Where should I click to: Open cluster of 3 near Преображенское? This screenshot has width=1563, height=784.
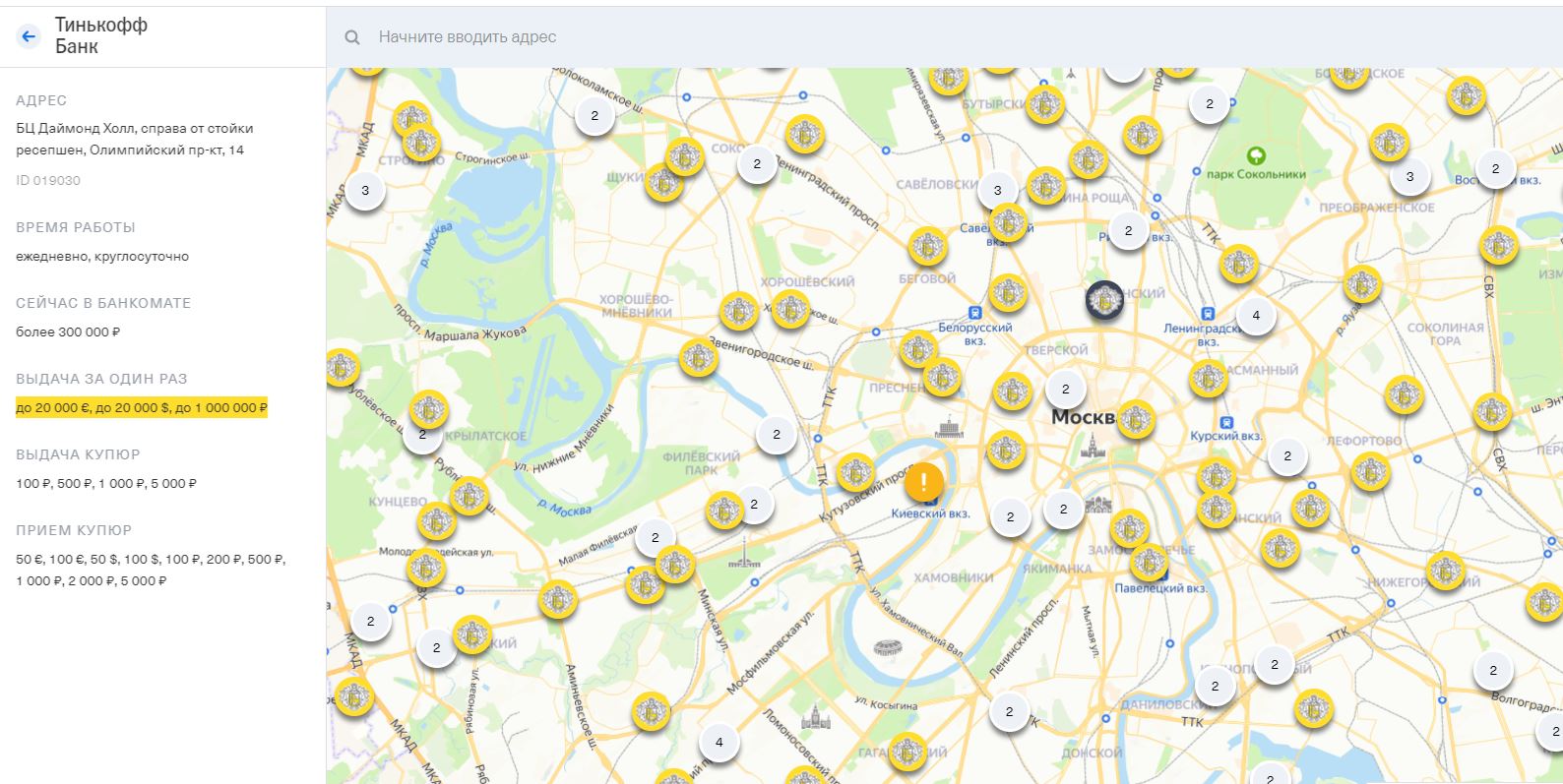click(x=1409, y=177)
